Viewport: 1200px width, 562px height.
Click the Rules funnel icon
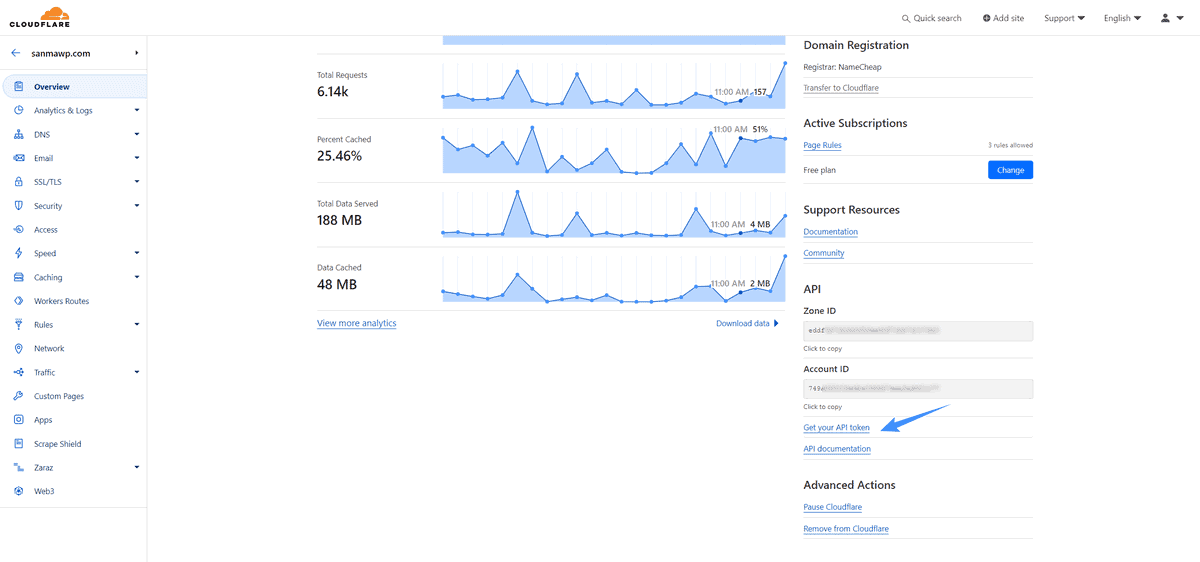point(19,325)
